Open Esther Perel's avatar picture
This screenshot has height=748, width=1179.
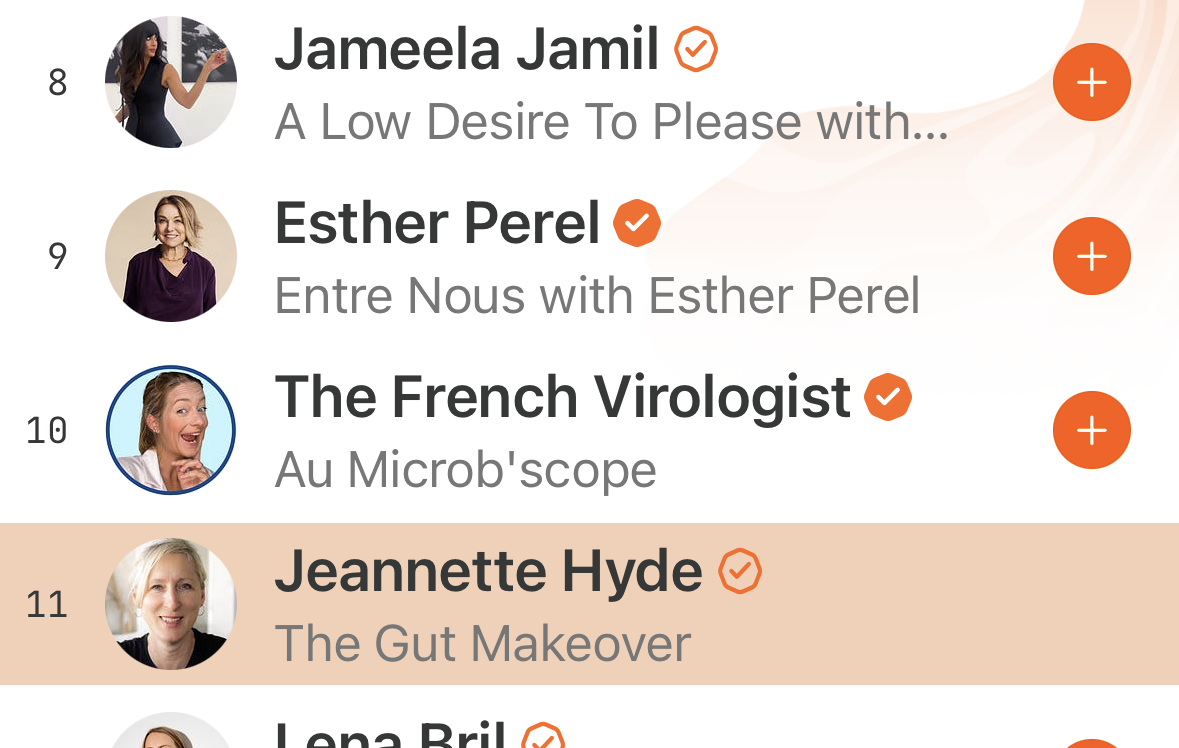(171, 256)
